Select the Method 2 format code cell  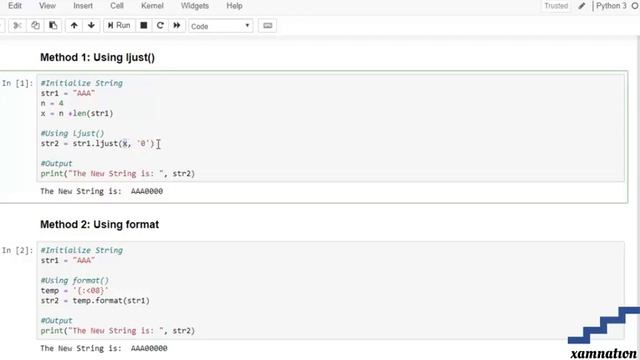[331, 290]
